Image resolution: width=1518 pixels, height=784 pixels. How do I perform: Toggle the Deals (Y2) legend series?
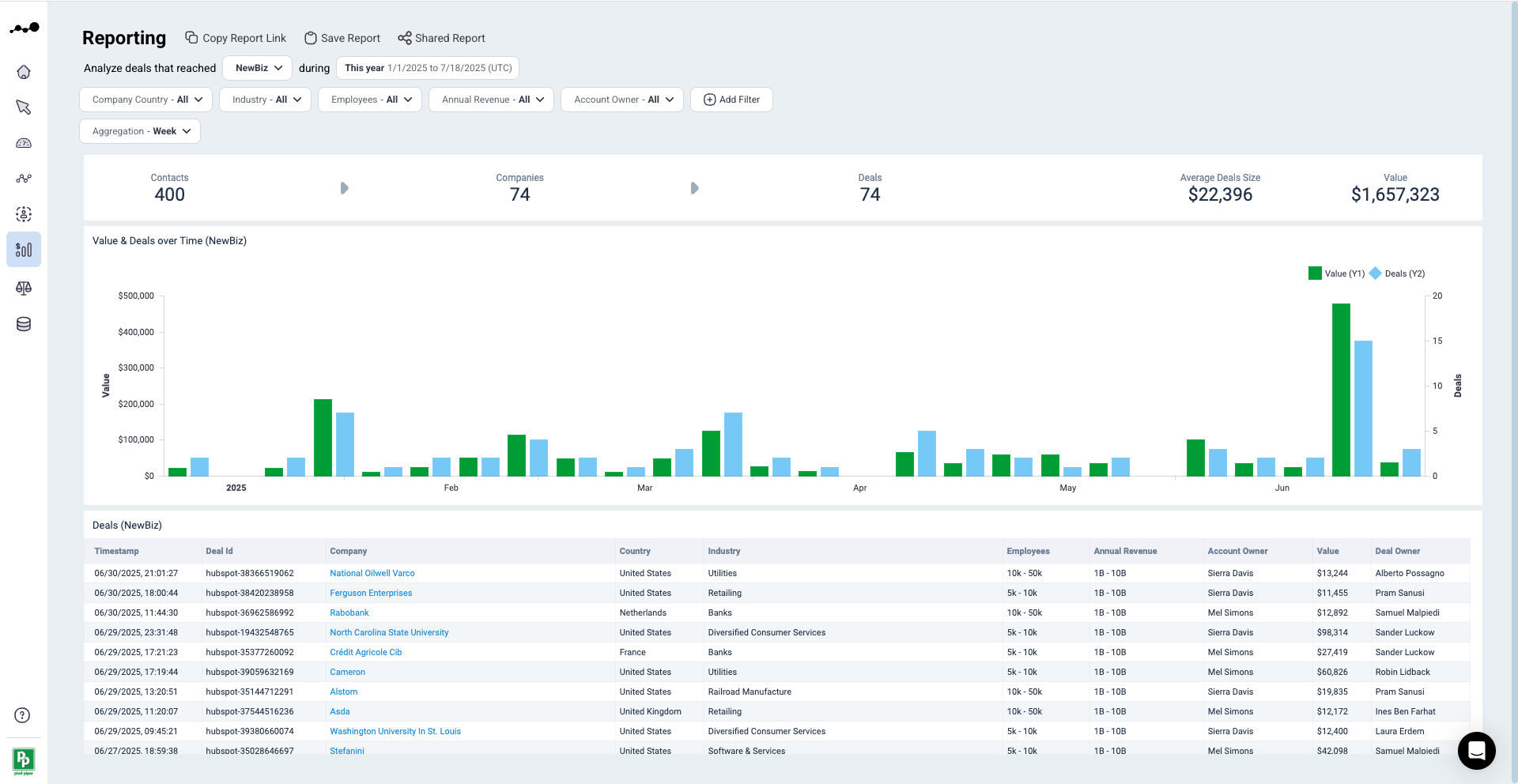pos(1398,273)
